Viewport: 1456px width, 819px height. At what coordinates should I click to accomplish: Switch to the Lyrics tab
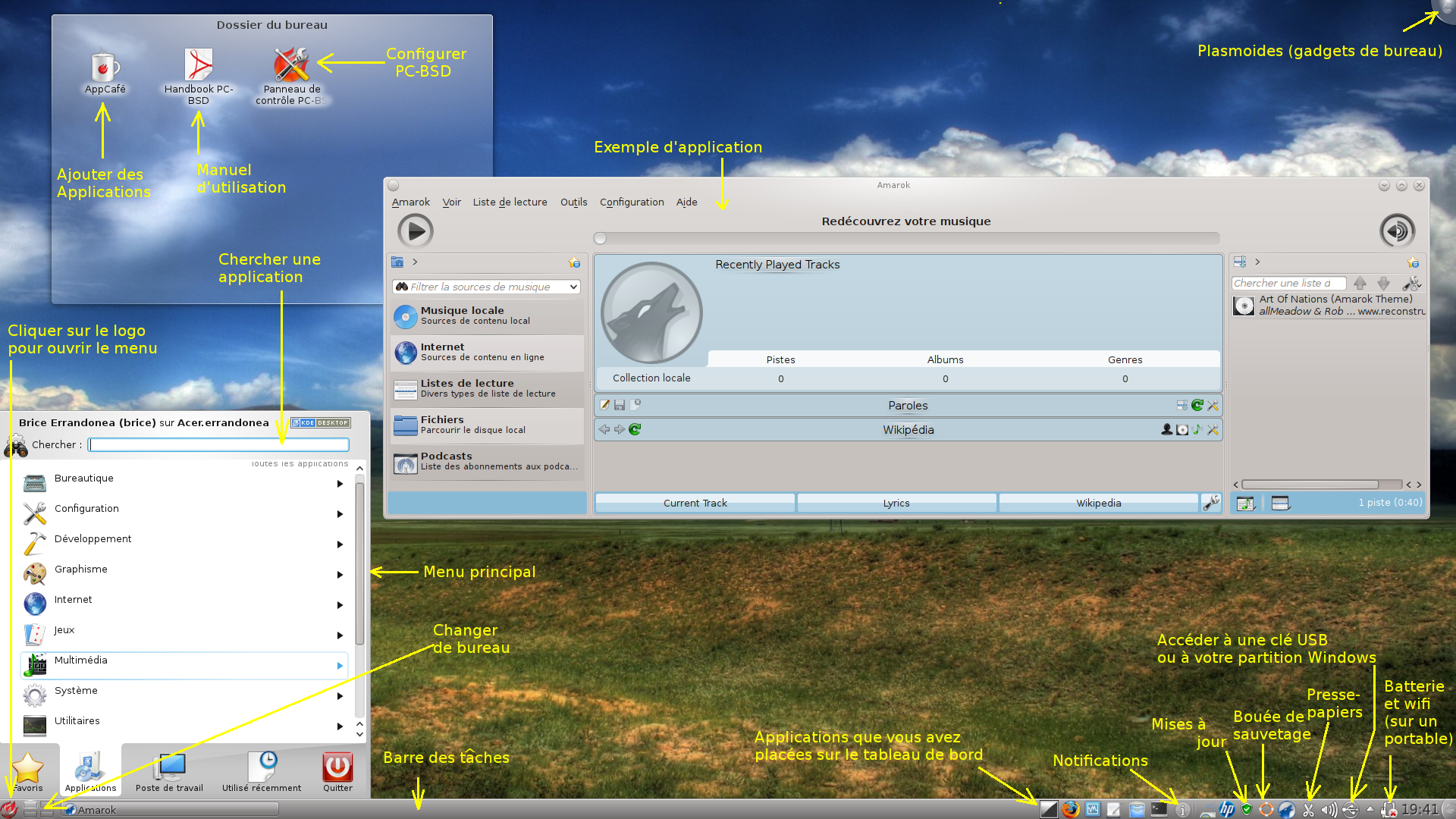click(x=896, y=503)
